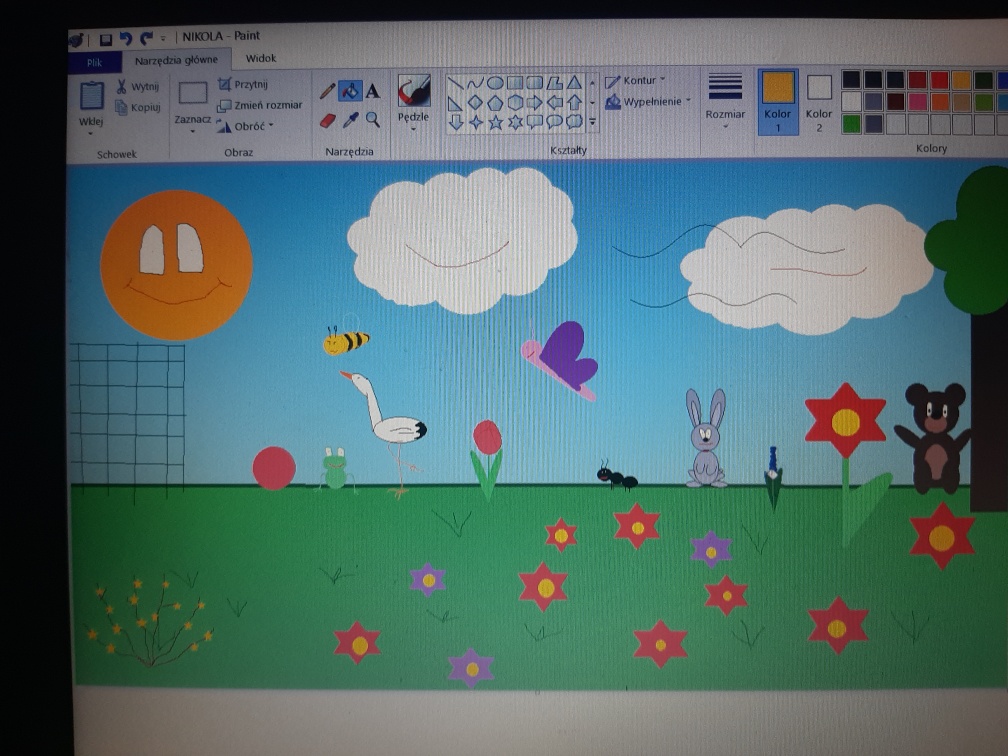Pick the pink color swatch
The width and height of the screenshot is (1008, 756).
(917, 102)
